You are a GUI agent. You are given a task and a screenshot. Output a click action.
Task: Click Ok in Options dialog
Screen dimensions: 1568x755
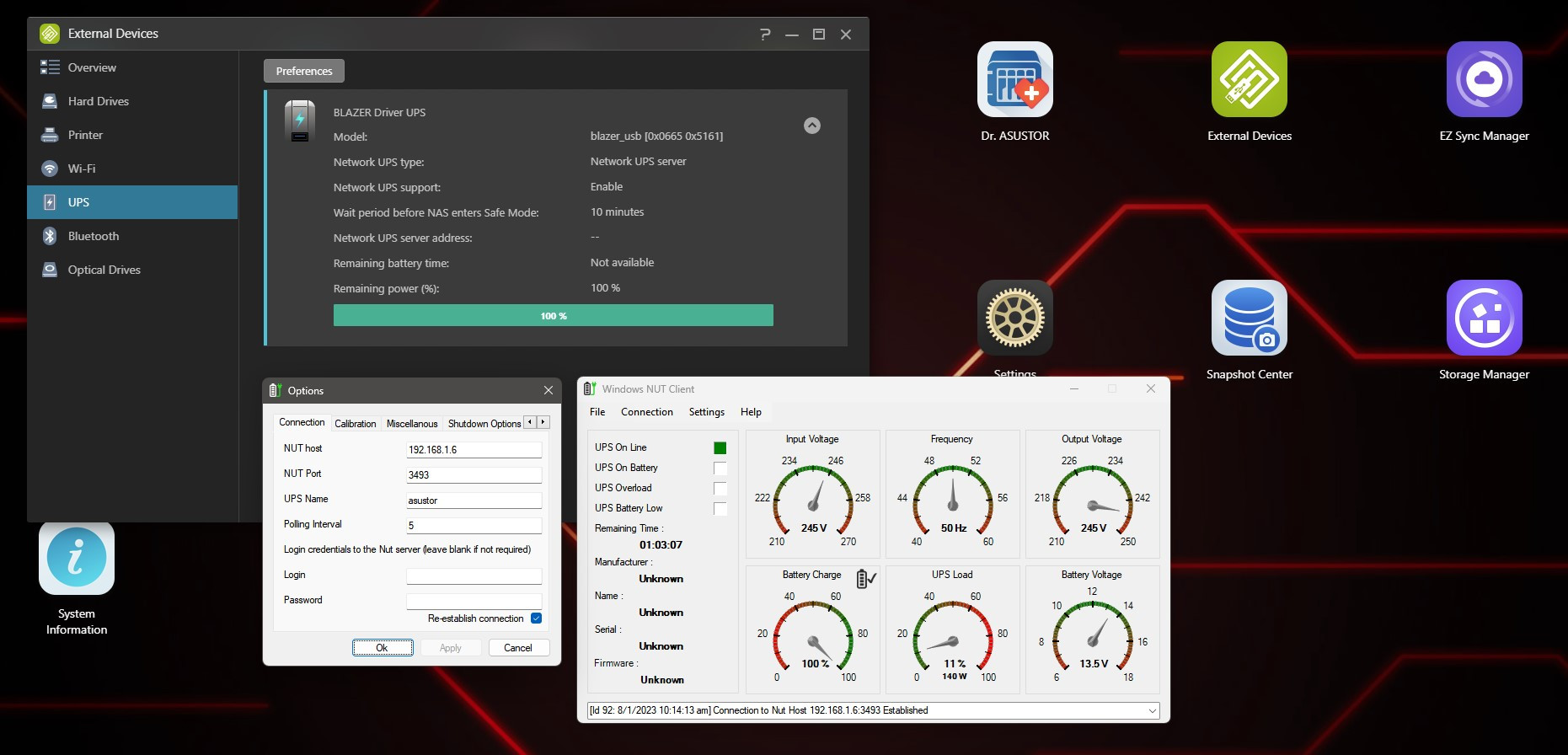[x=383, y=648]
